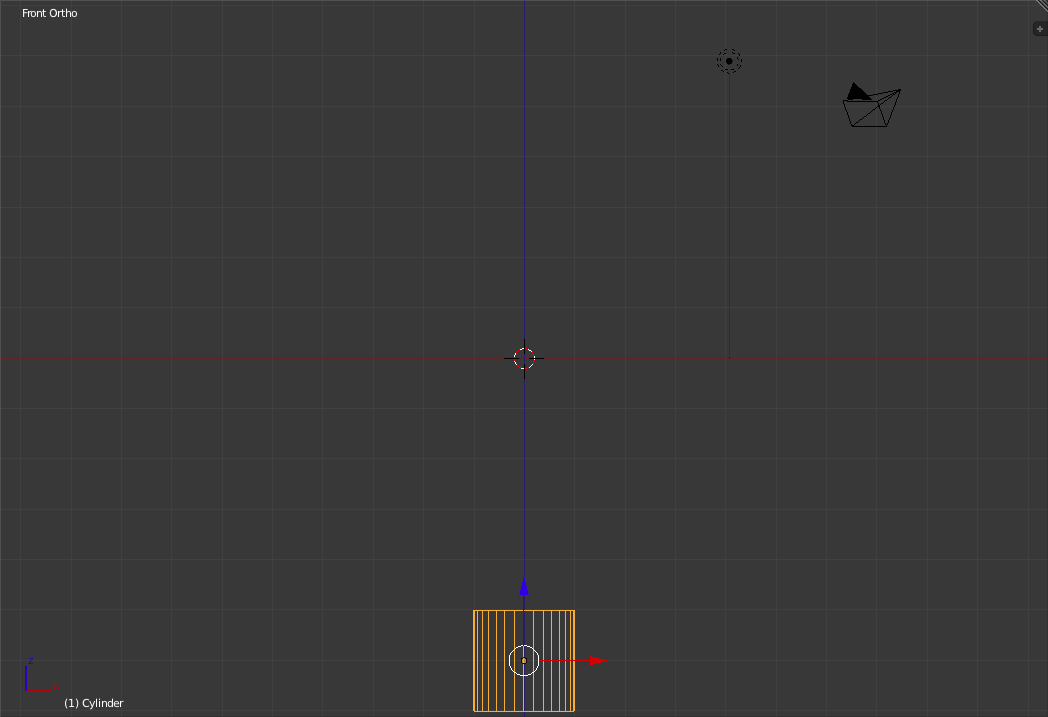This screenshot has width=1048, height=717.
Task: Click the orange origin dot of Cylinder
Action: (524, 660)
